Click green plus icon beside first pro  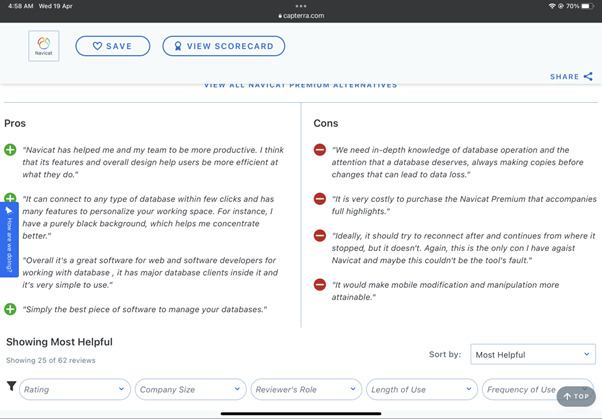[x=10, y=150]
